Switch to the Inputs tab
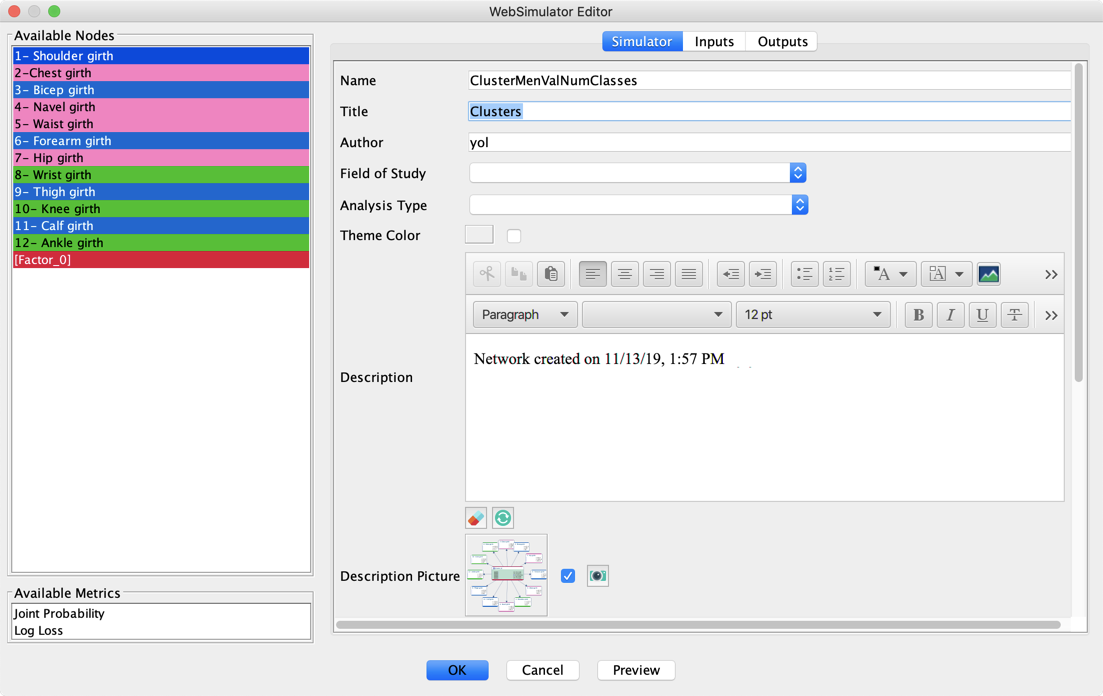 [714, 41]
